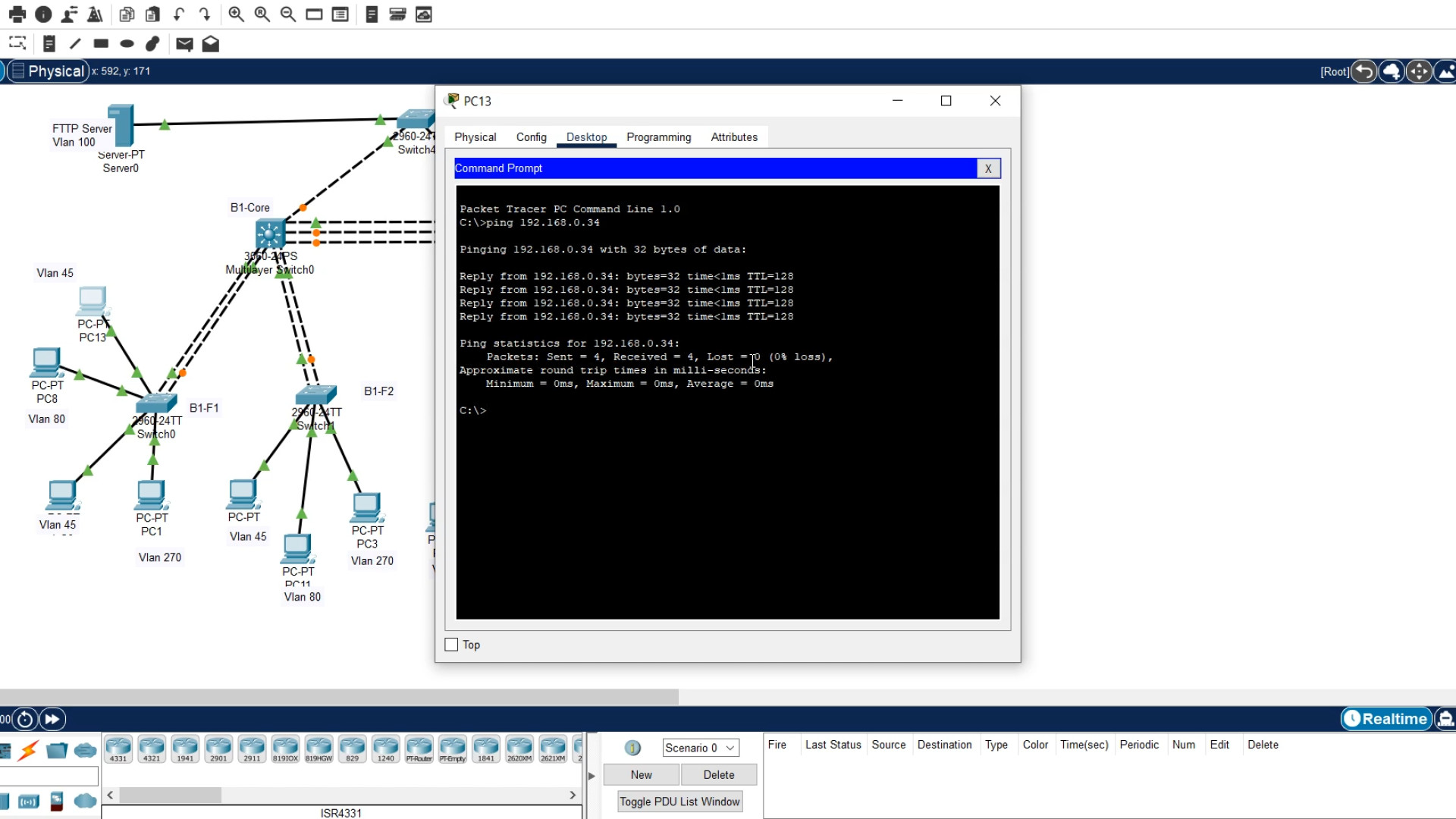The height and width of the screenshot is (819, 1456).
Task: Click the Delete scenario button
Action: point(719,775)
